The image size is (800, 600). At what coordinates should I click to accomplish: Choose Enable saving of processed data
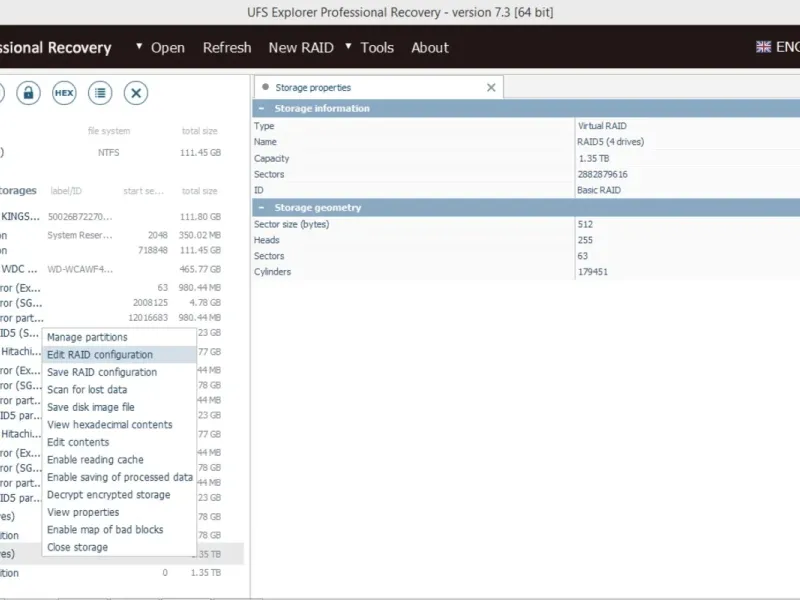pyautogui.click(x=119, y=477)
